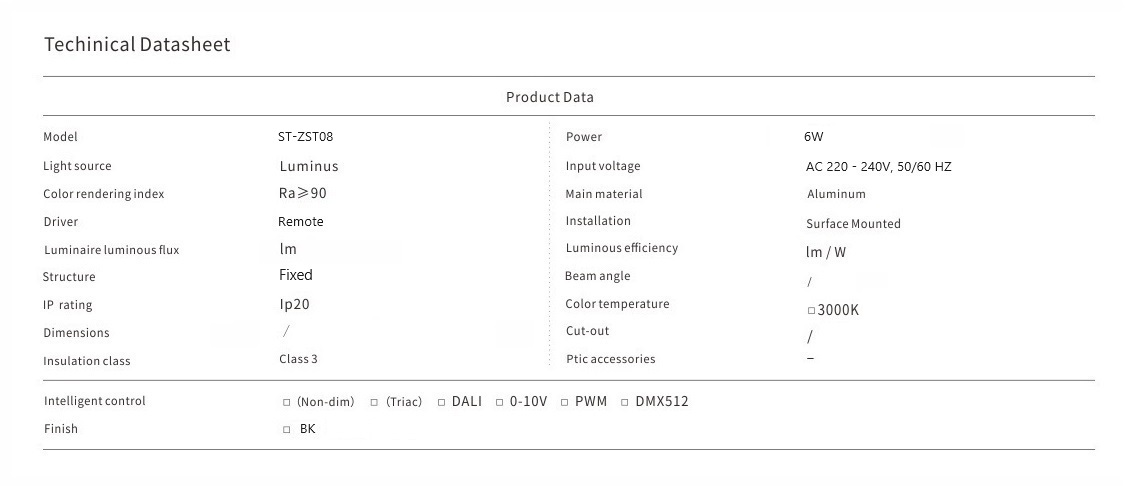
Task: Select the Luminus light source value
Action: coord(309,167)
